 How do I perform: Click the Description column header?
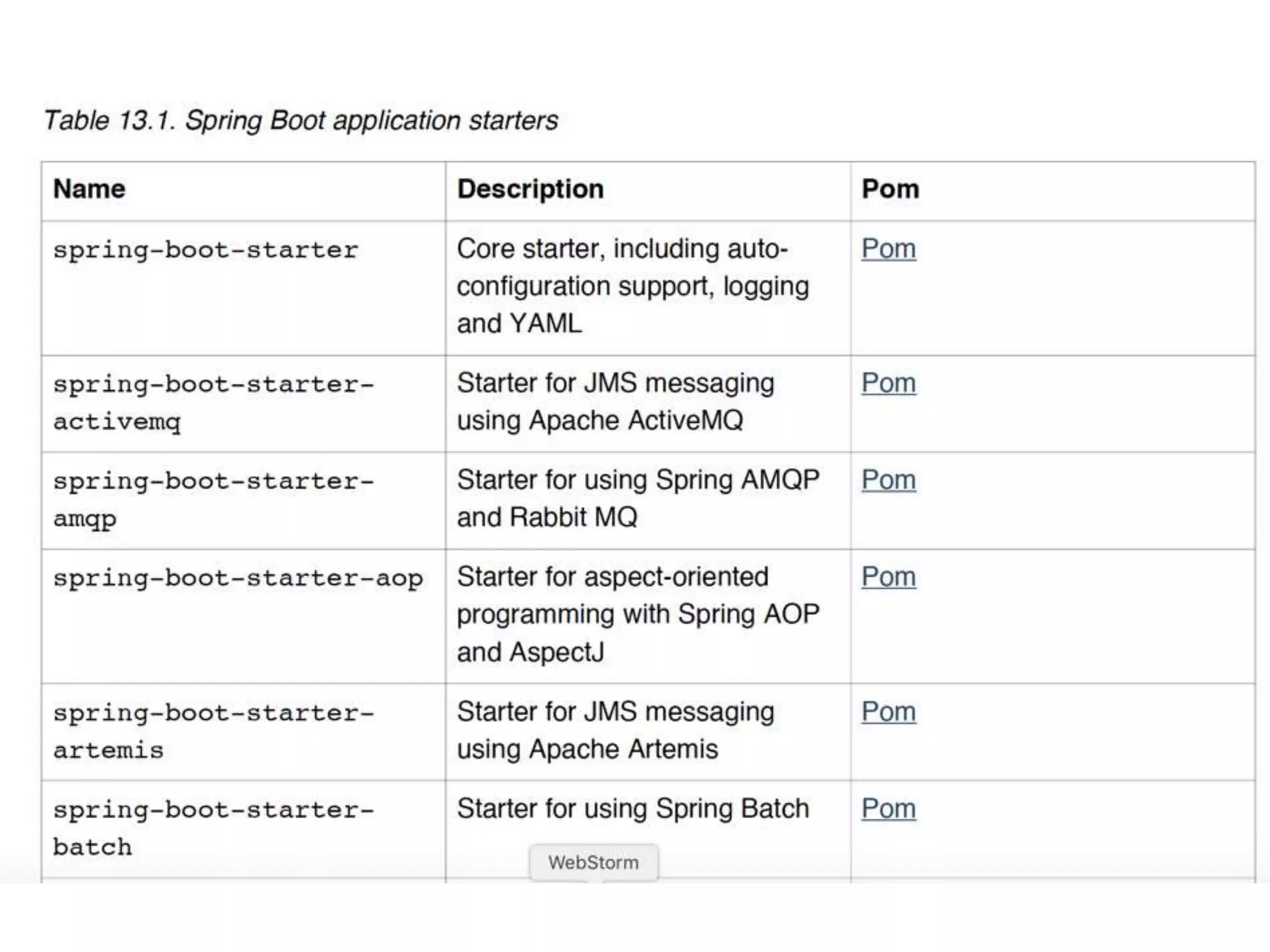[x=530, y=189]
